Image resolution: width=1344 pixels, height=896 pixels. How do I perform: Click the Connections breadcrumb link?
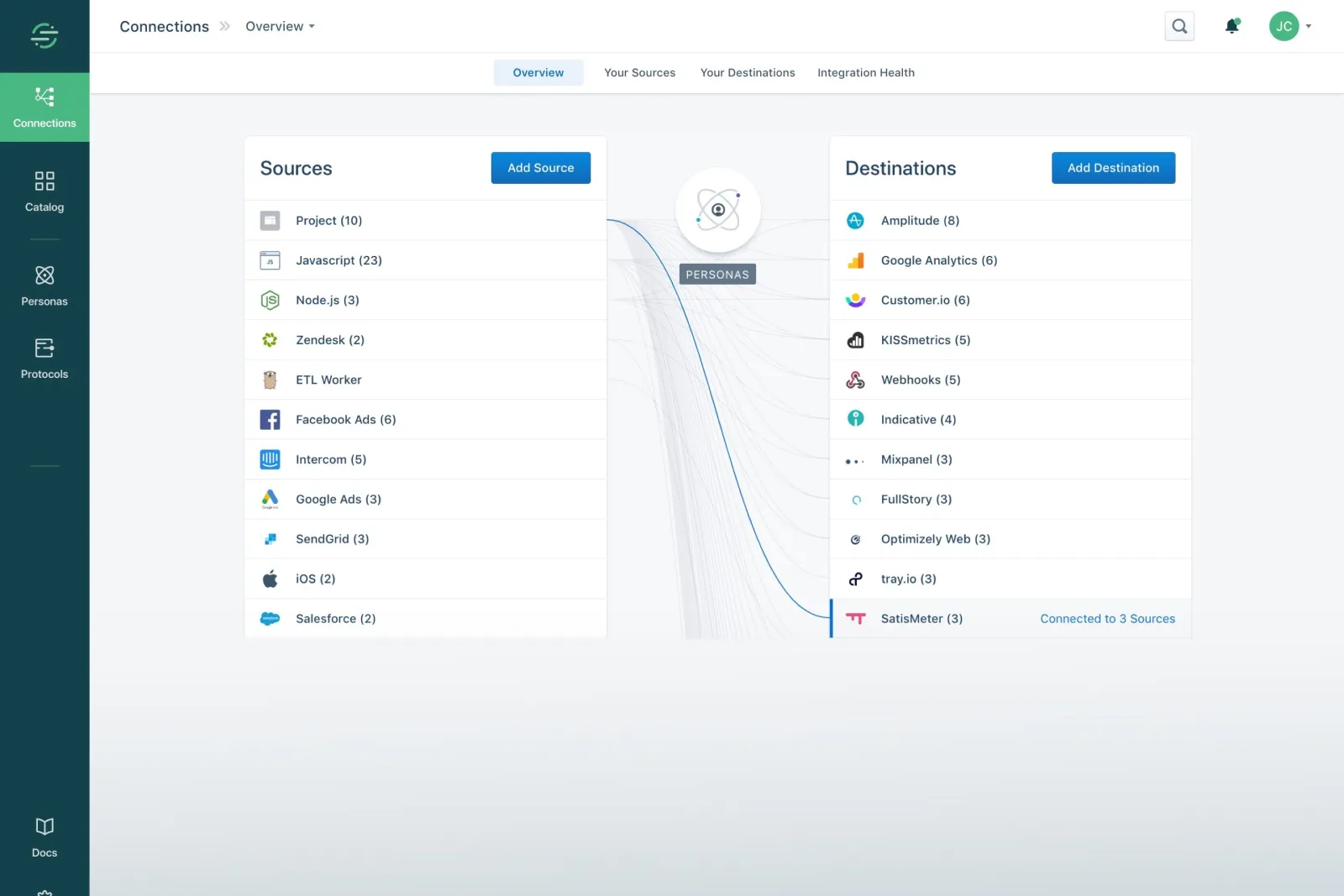[164, 26]
